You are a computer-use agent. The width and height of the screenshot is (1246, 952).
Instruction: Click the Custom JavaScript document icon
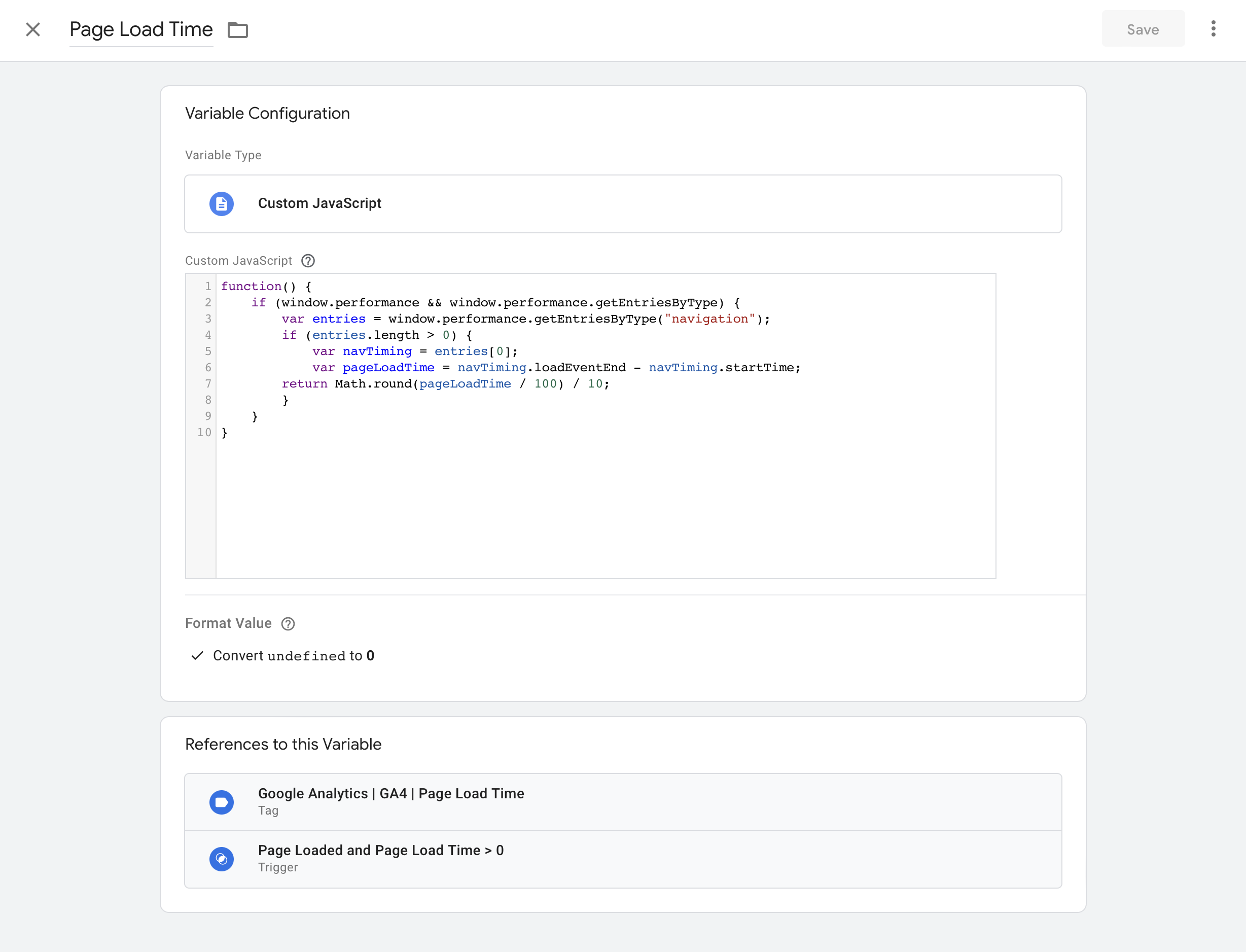click(x=222, y=204)
